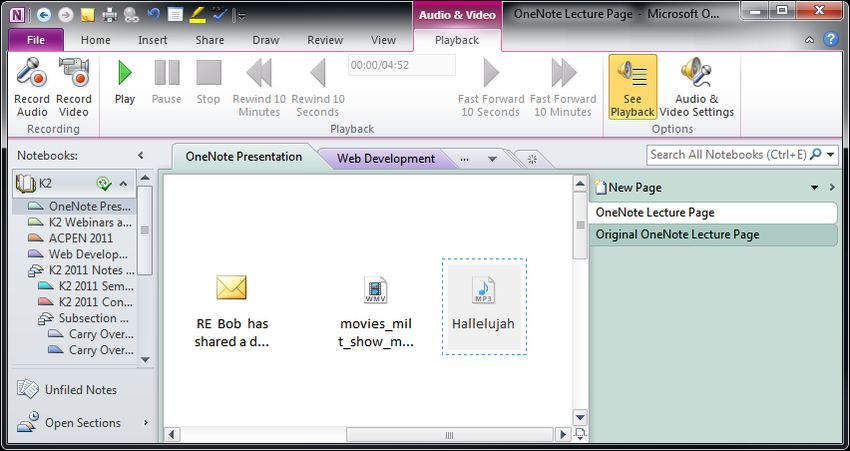
Task: Click the K2 notebook sync status icon
Action: pos(104,184)
